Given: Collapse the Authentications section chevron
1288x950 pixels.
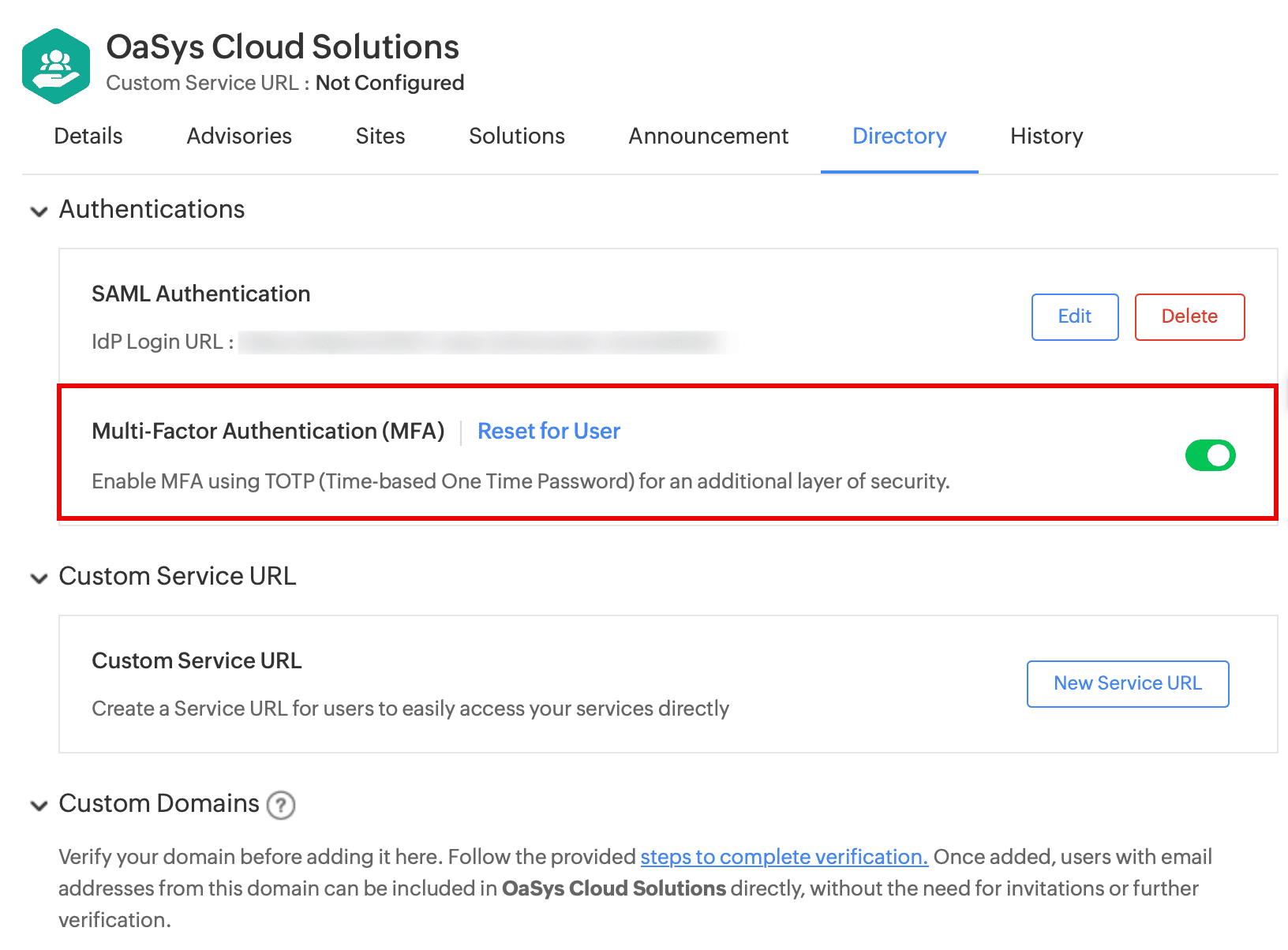Looking at the screenshot, I should [39, 211].
